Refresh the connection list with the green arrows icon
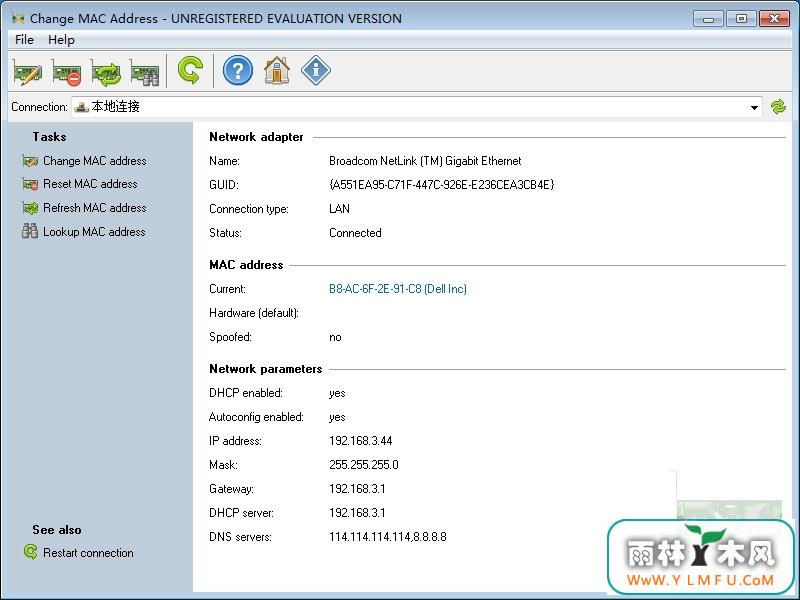Screen dimensions: 800x600 point(778,107)
